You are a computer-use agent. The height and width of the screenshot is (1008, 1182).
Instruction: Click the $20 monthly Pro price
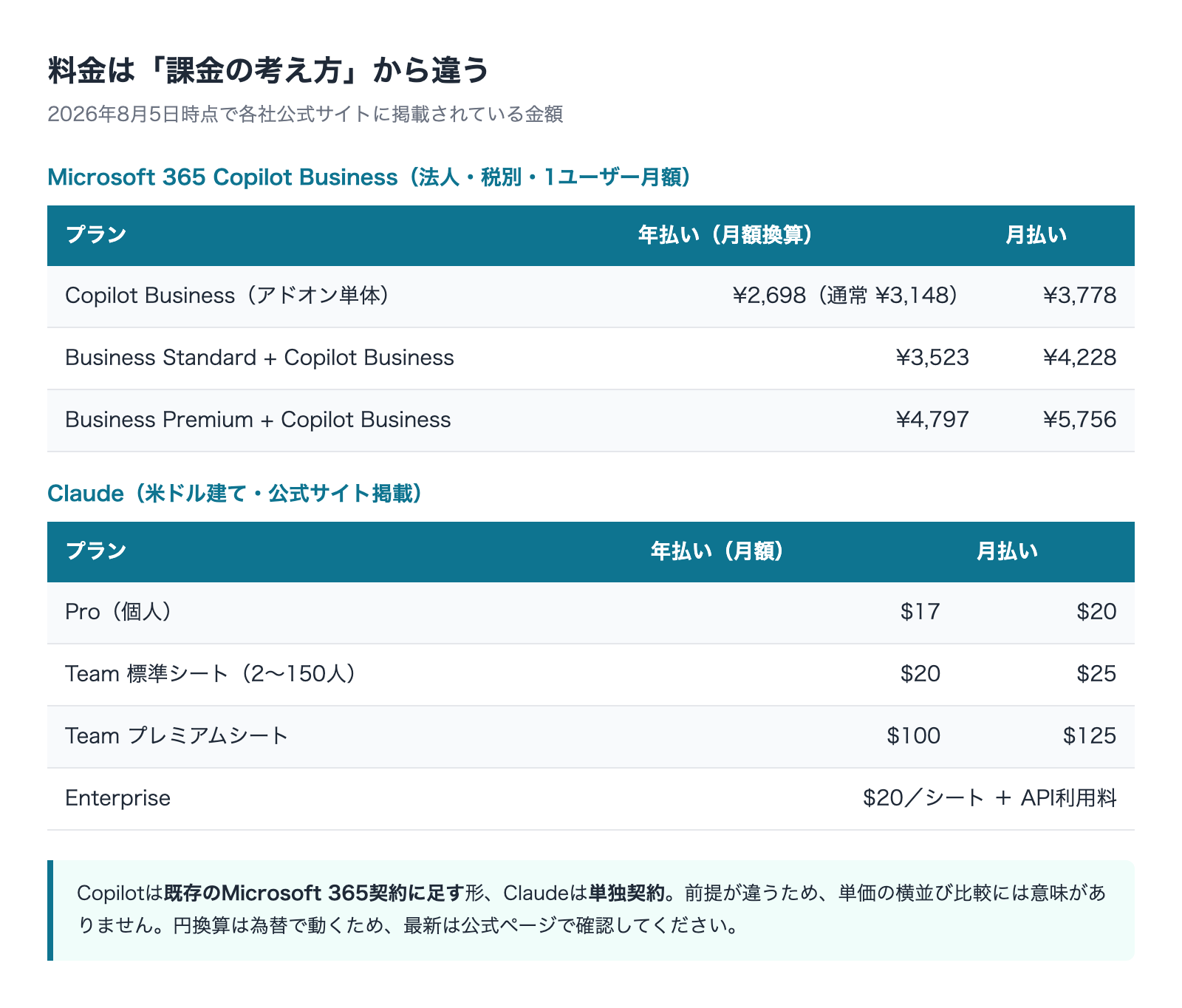coord(1096,612)
